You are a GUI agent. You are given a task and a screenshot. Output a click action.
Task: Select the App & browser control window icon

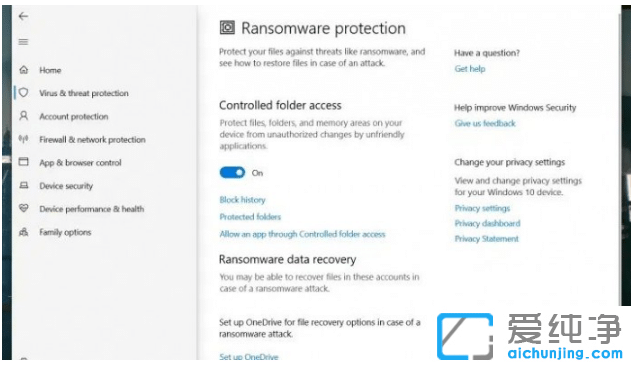24,162
